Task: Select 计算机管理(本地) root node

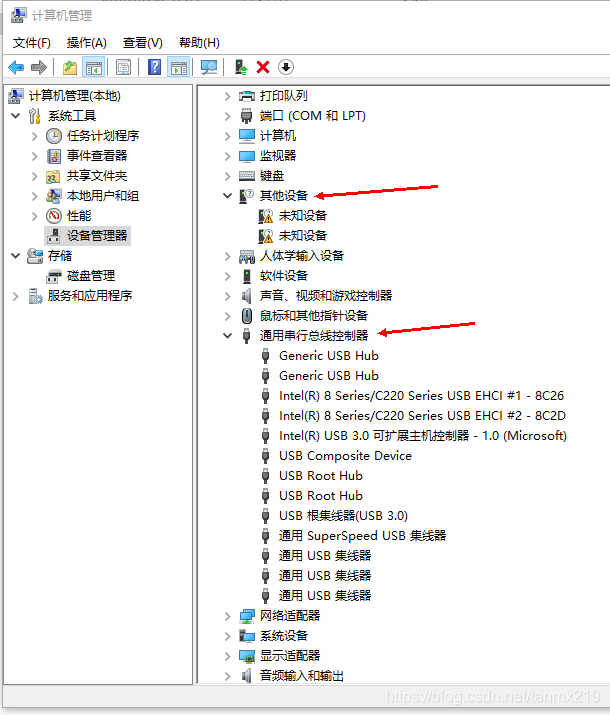Action: coord(74,96)
